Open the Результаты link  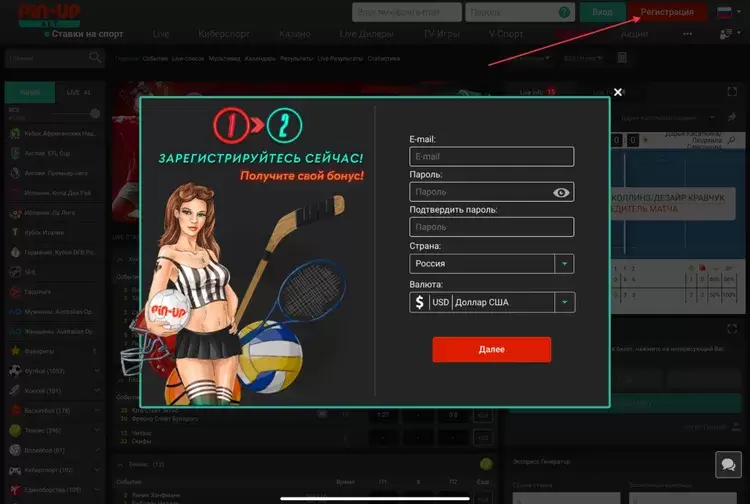click(297, 58)
